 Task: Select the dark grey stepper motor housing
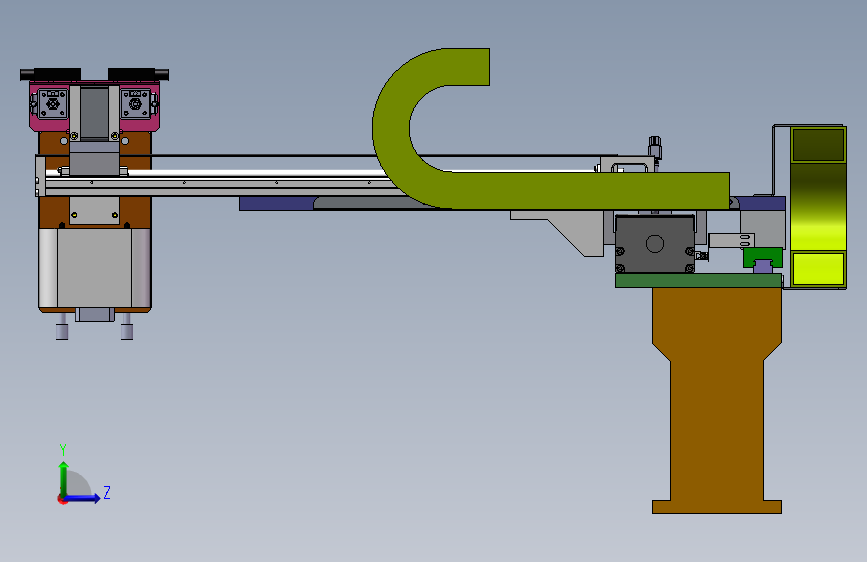[x=655, y=244]
